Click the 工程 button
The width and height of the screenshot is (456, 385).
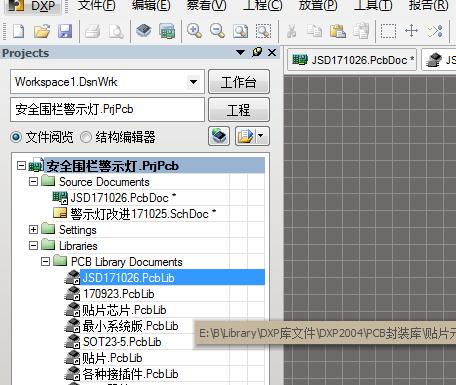(239, 110)
